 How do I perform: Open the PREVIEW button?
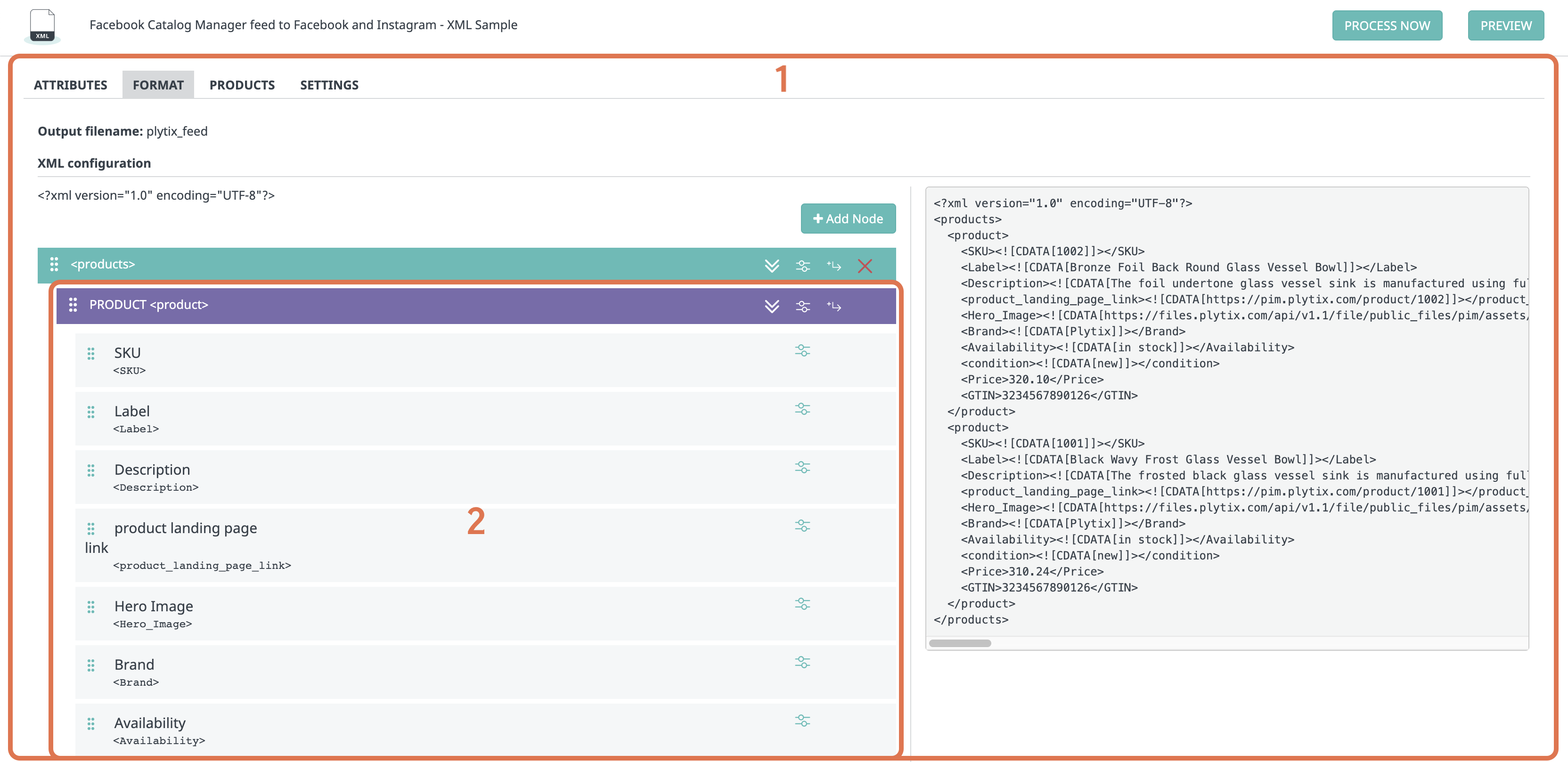tap(1505, 25)
